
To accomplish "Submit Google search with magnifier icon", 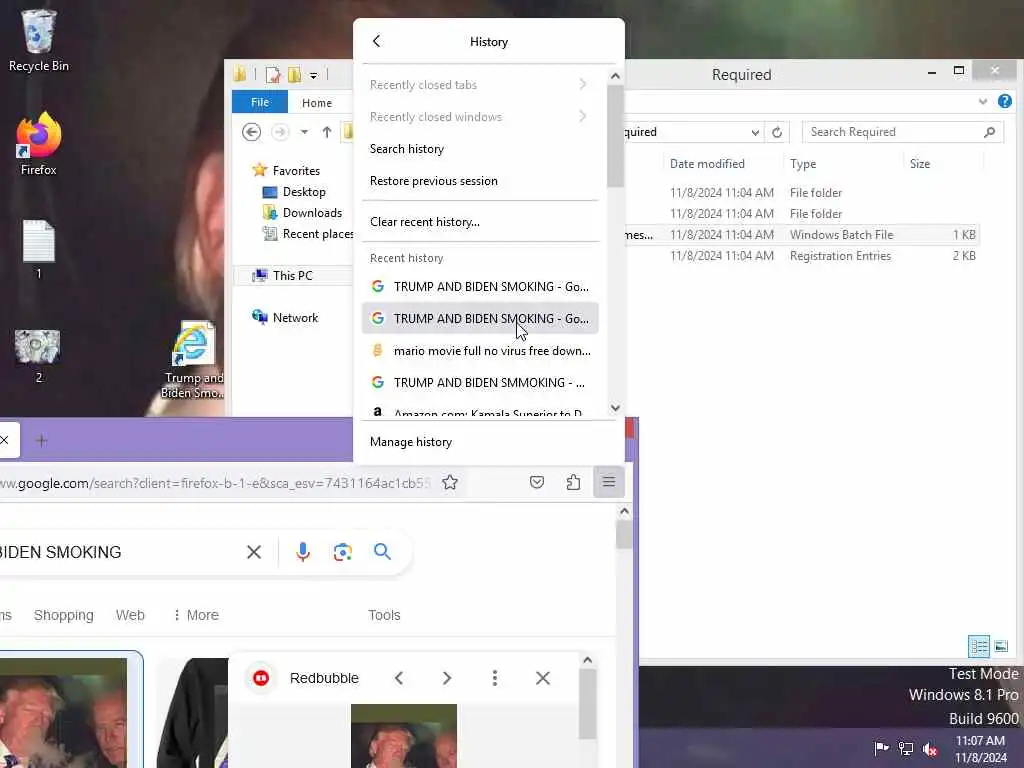I will tap(383, 552).
